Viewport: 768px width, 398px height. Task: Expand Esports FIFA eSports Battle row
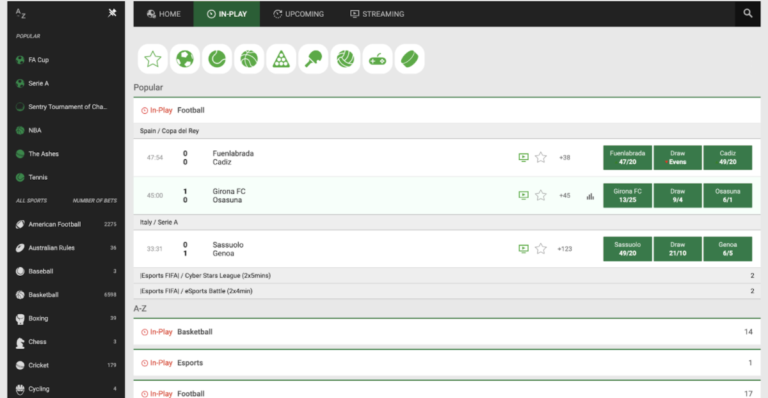tap(447, 291)
